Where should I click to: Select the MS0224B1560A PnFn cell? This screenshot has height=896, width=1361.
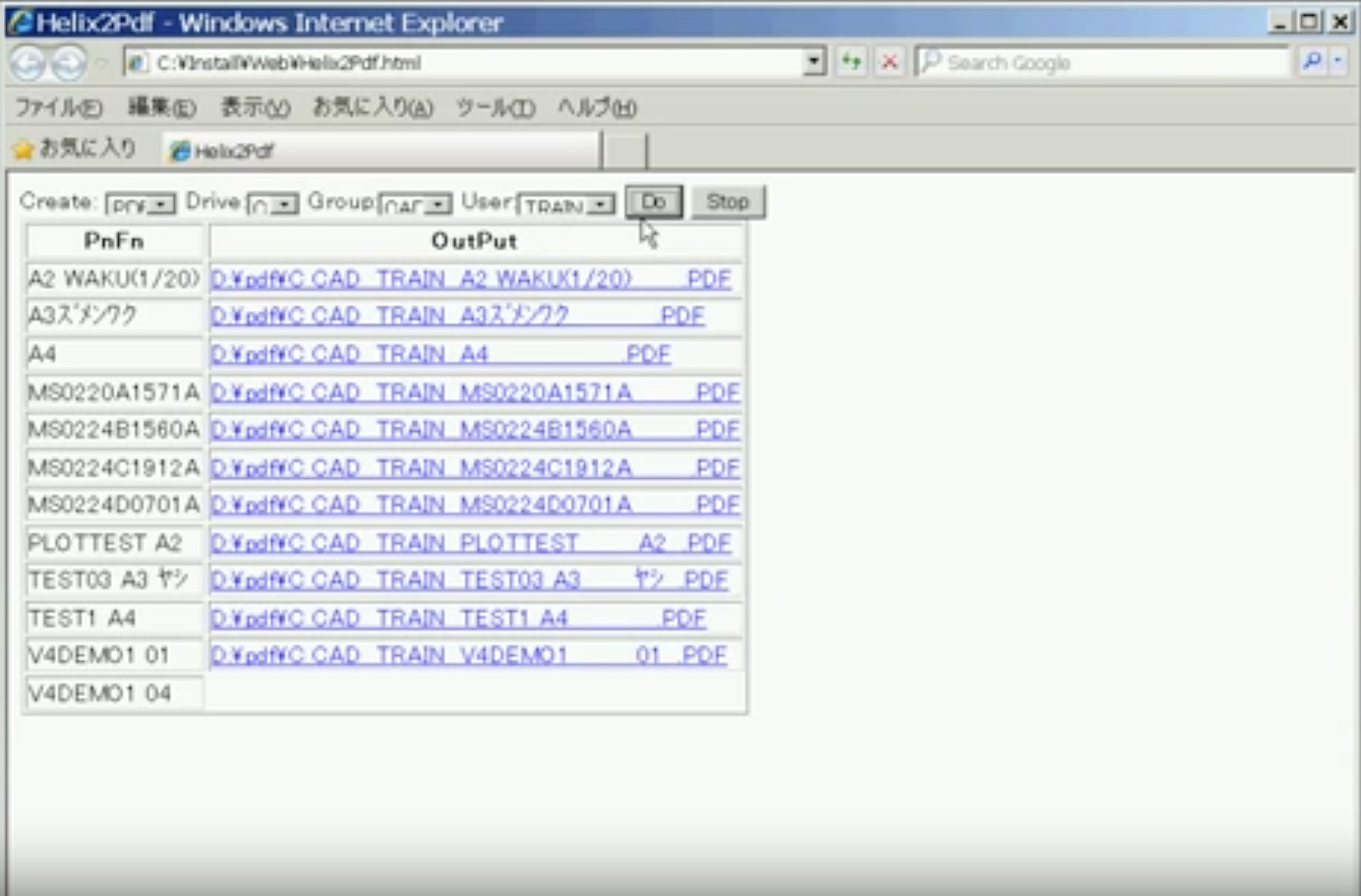(114, 430)
